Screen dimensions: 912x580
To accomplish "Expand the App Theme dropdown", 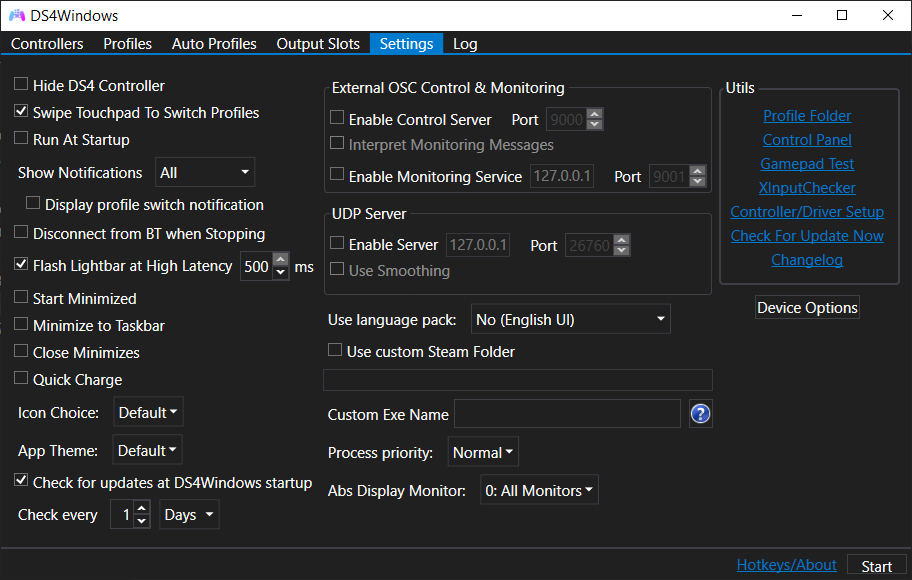I will coord(148,451).
